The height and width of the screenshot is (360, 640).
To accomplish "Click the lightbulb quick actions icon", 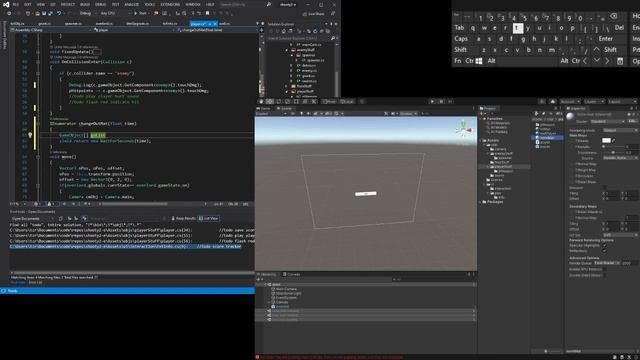I will [x=30, y=135].
